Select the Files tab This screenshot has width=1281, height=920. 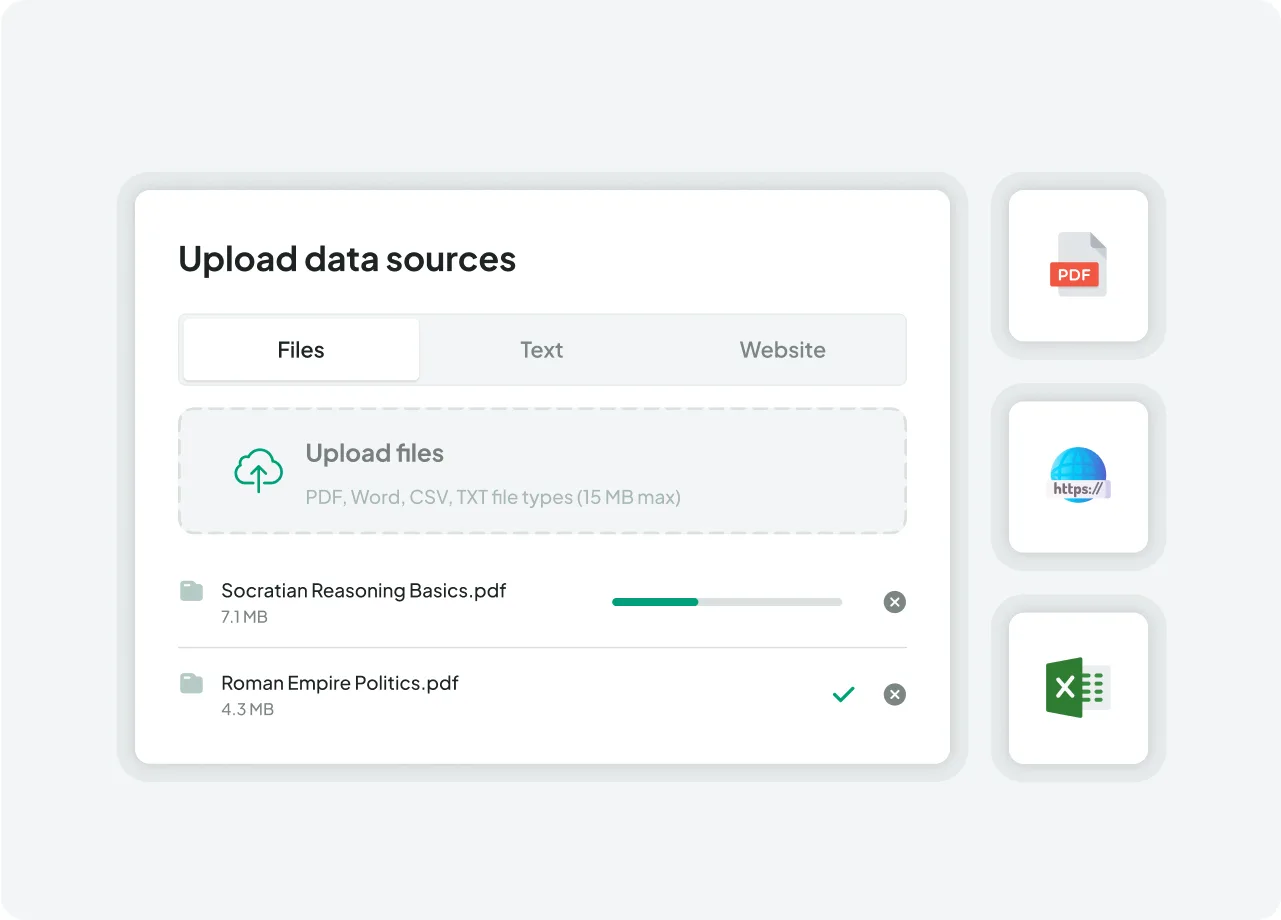tap(301, 350)
